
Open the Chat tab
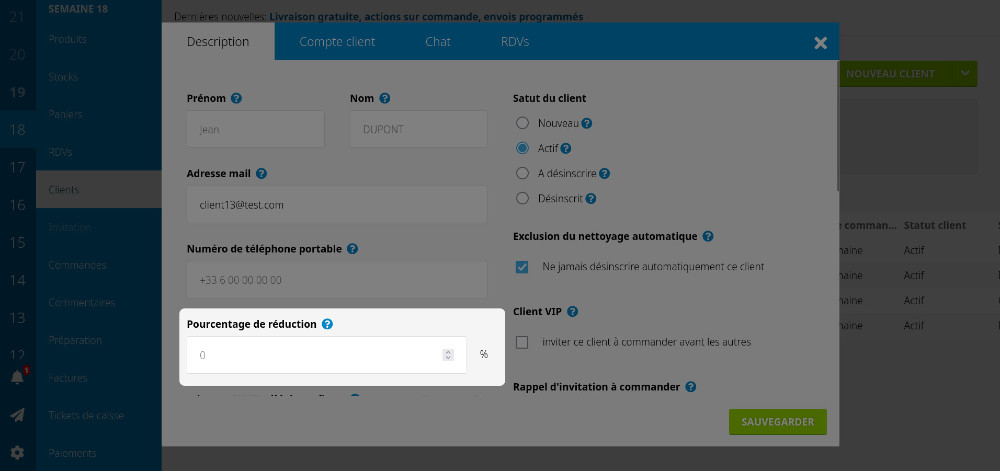point(438,42)
